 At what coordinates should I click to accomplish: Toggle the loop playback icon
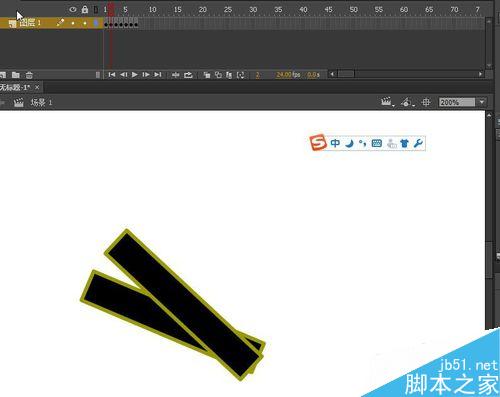tap(188, 75)
